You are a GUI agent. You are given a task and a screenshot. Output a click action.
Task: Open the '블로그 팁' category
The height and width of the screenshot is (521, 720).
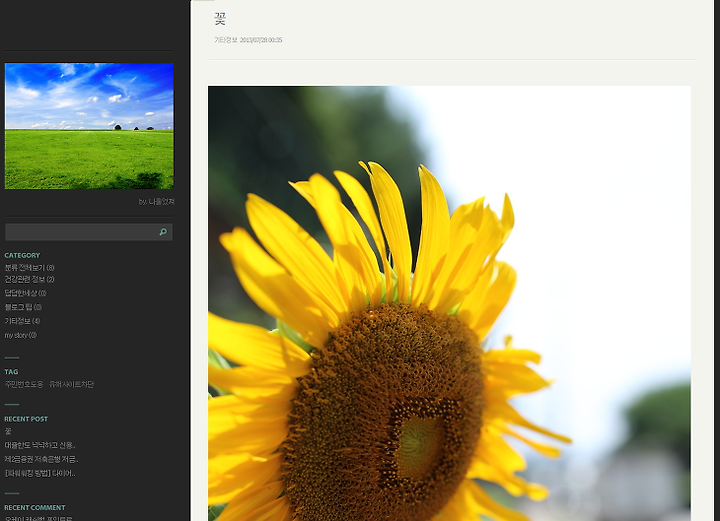tap(23, 307)
